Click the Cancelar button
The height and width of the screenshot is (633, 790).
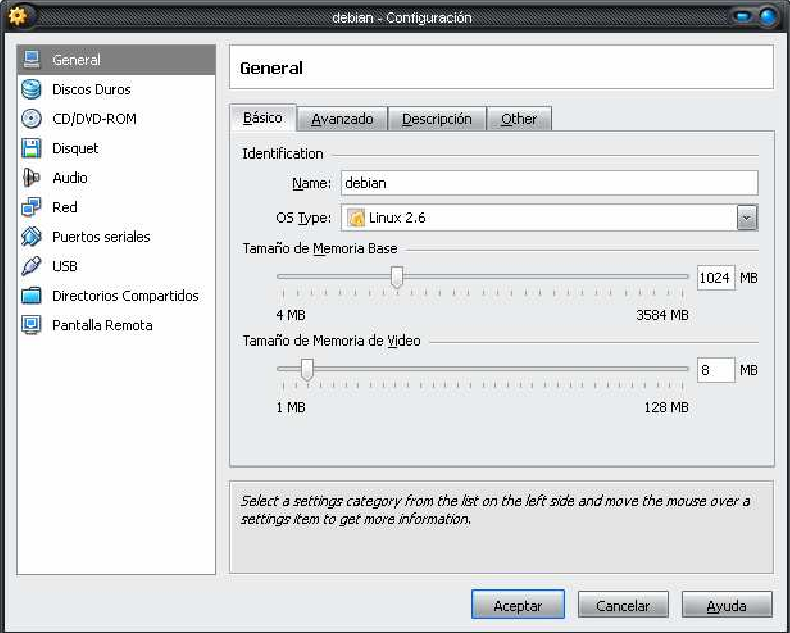click(623, 606)
